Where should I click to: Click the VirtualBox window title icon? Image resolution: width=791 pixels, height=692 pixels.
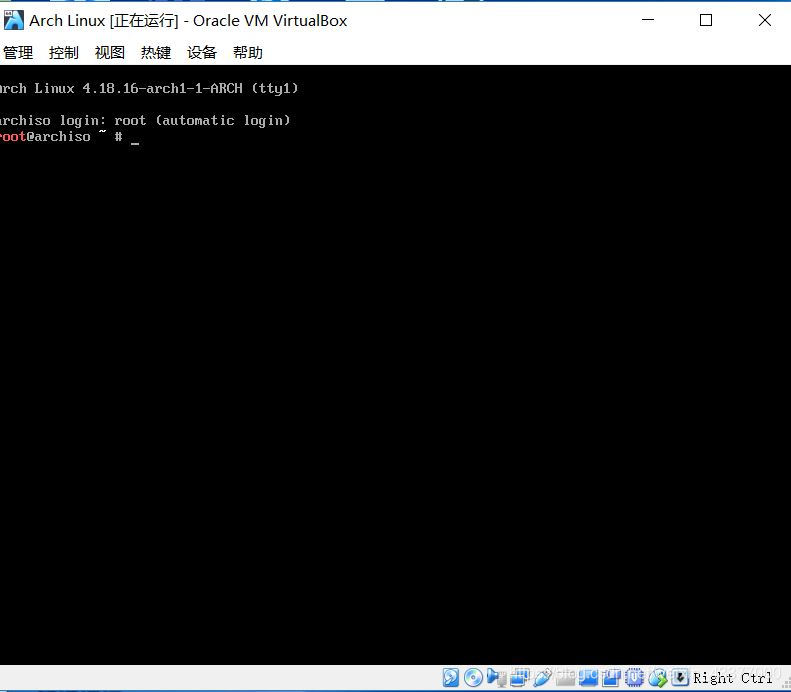click(14, 20)
